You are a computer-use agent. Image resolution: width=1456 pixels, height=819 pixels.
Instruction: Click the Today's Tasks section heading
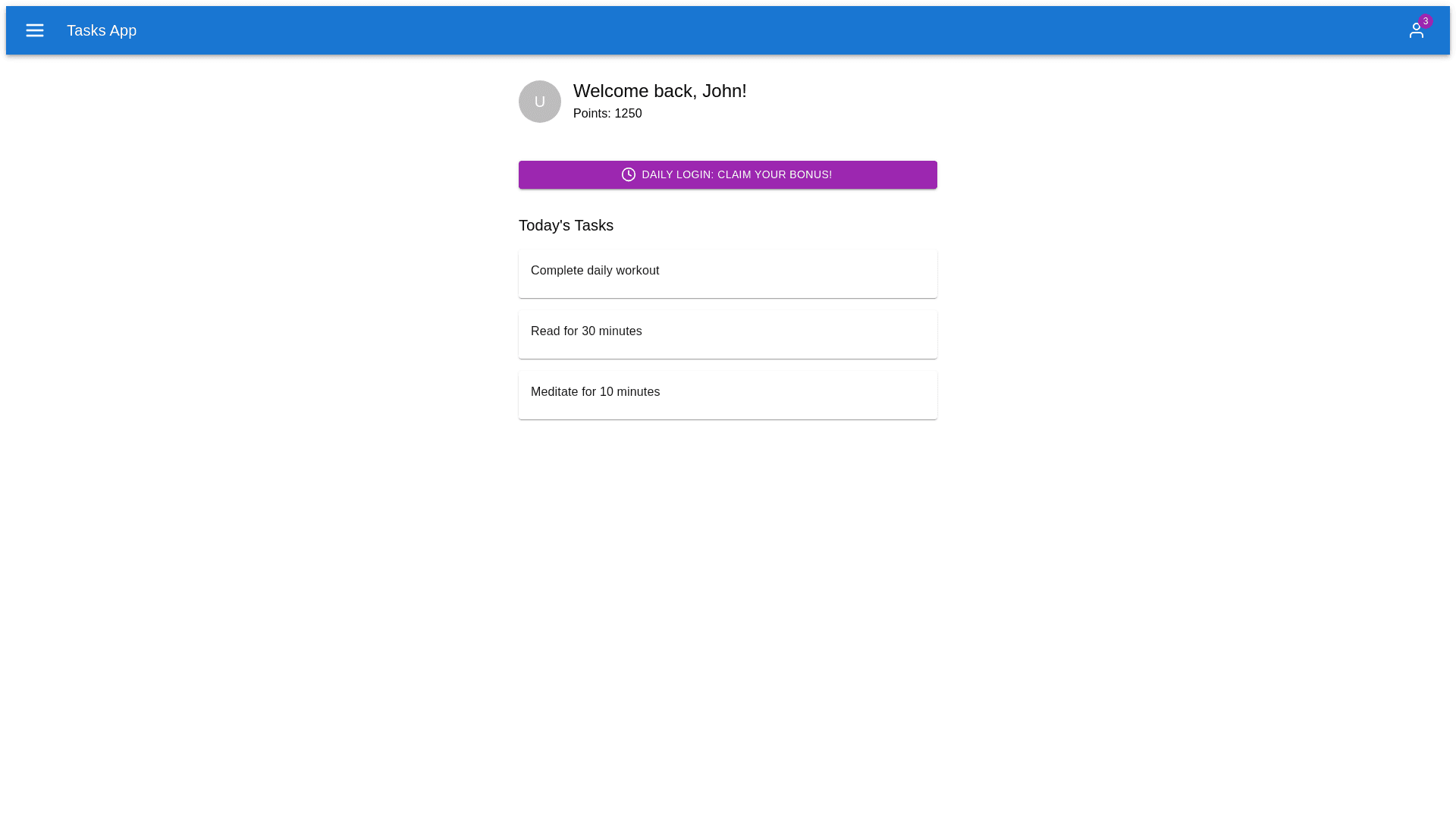(x=566, y=225)
